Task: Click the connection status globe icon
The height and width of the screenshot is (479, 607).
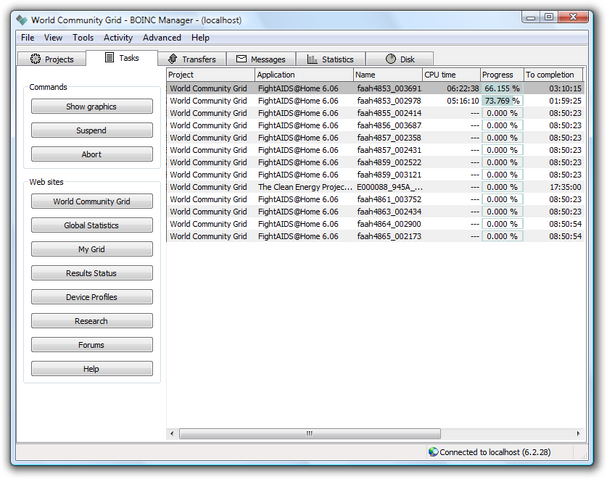Action: tap(433, 452)
